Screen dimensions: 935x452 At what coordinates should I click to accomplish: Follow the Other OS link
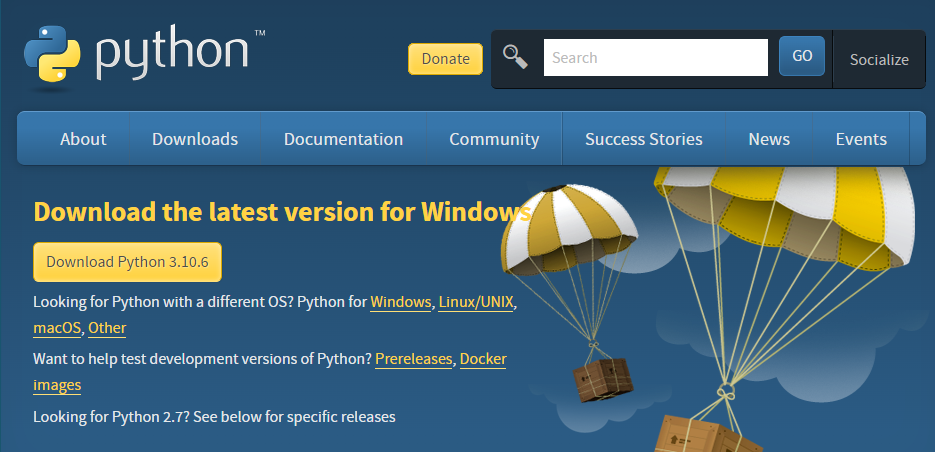click(107, 328)
